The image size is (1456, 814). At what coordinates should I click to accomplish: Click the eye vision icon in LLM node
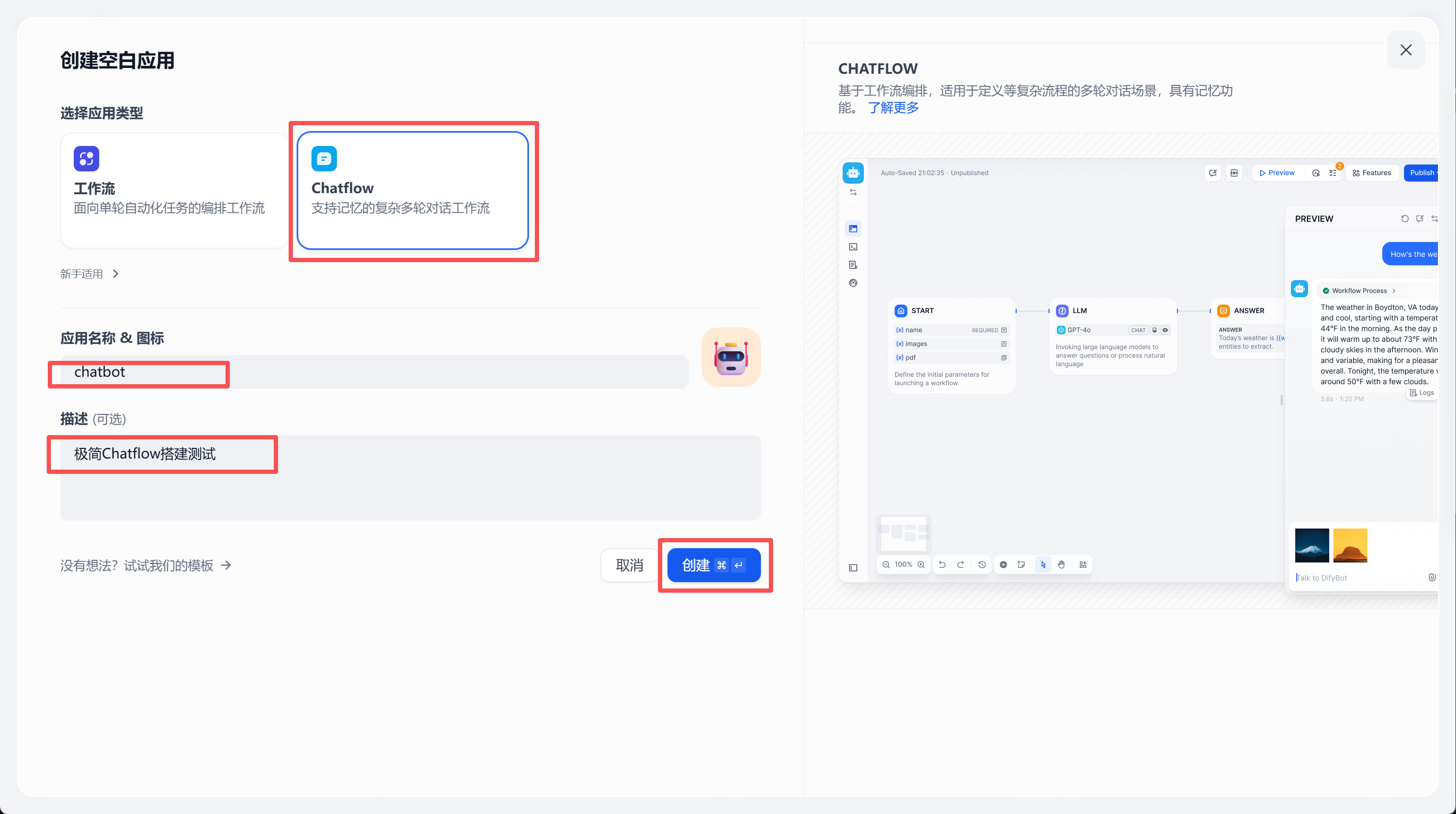pos(1165,330)
